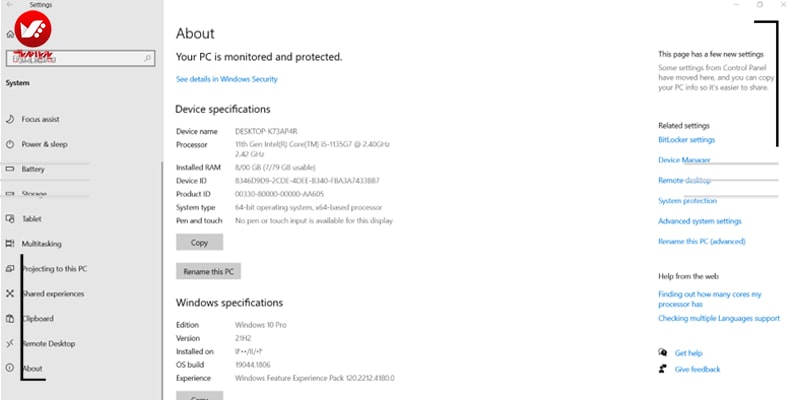Open See details in Windows Security
Viewport: 800px width, 400px height.
(227, 79)
